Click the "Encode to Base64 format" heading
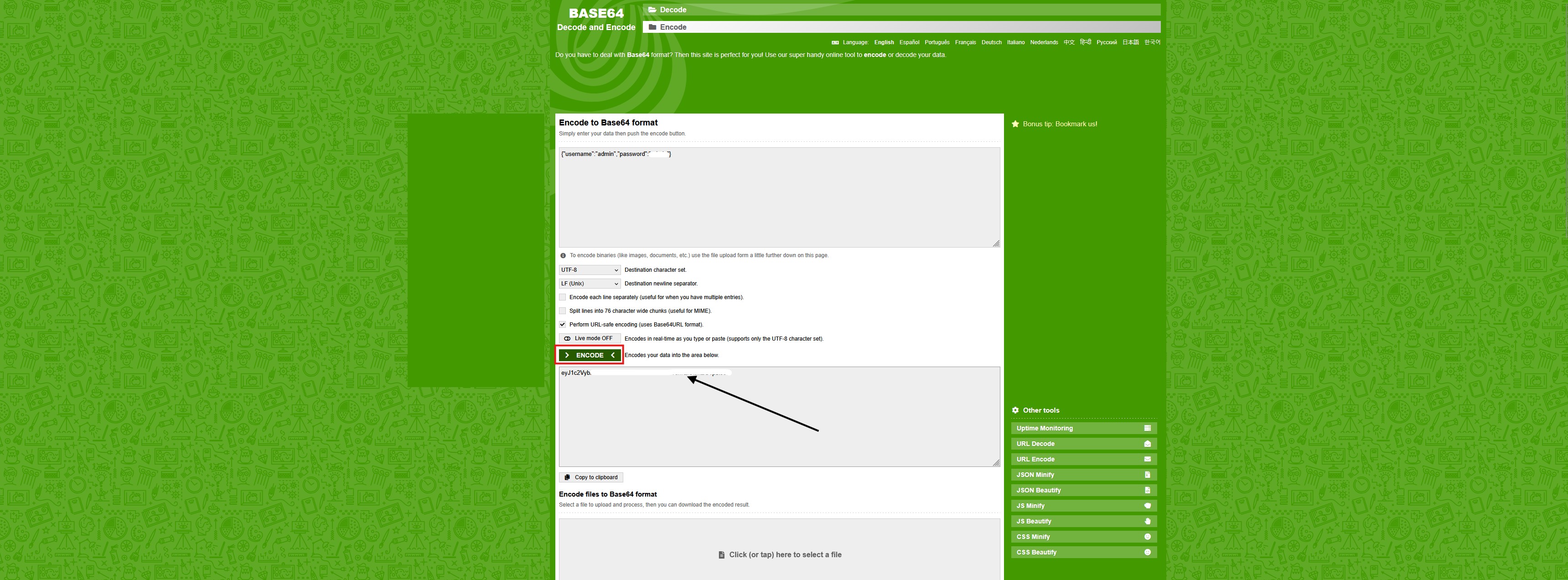1568x580 pixels. [x=608, y=122]
